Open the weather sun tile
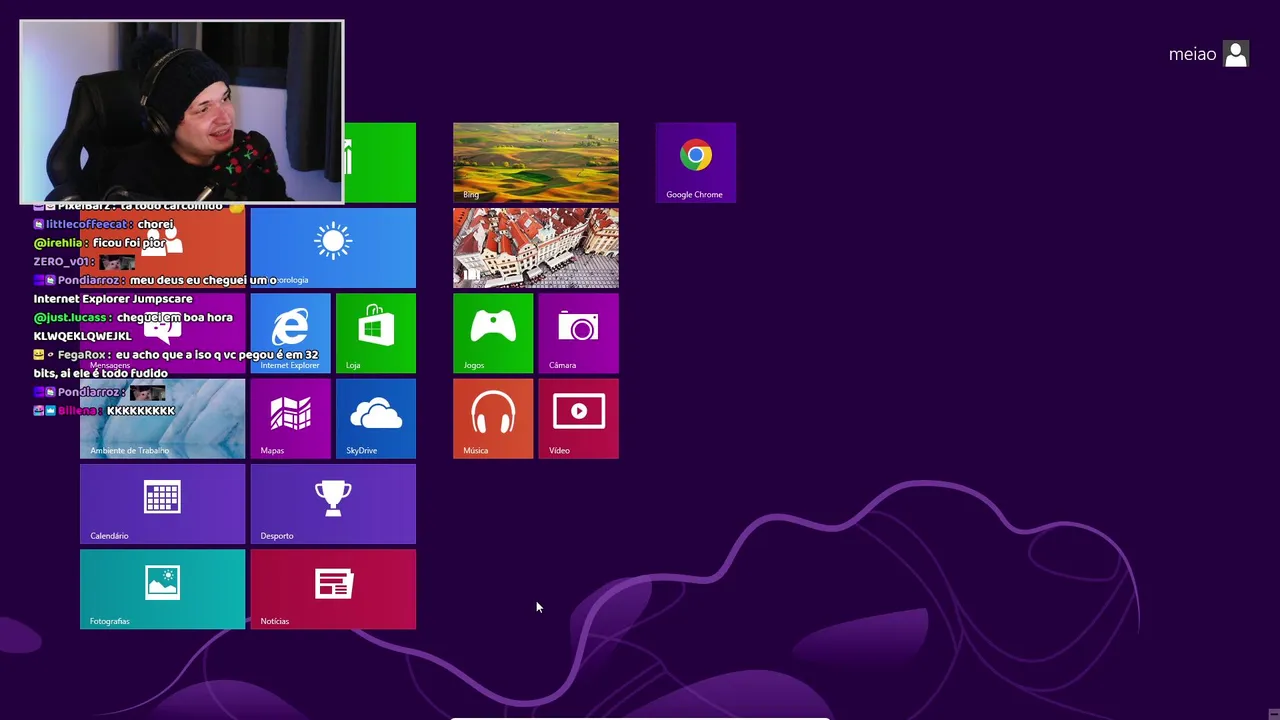The width and height of the screenshot is (1280, 720). pos(333,248)
